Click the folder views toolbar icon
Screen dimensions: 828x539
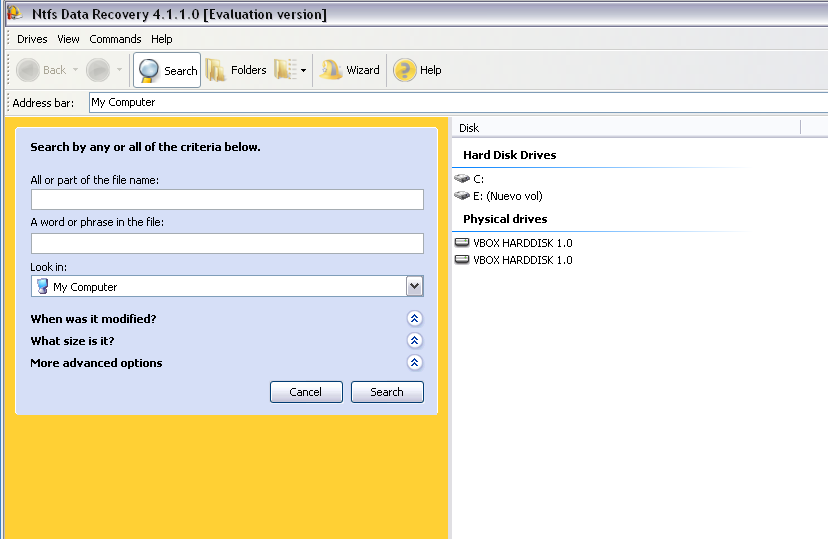pyautogui.click(x=285, y=70)
